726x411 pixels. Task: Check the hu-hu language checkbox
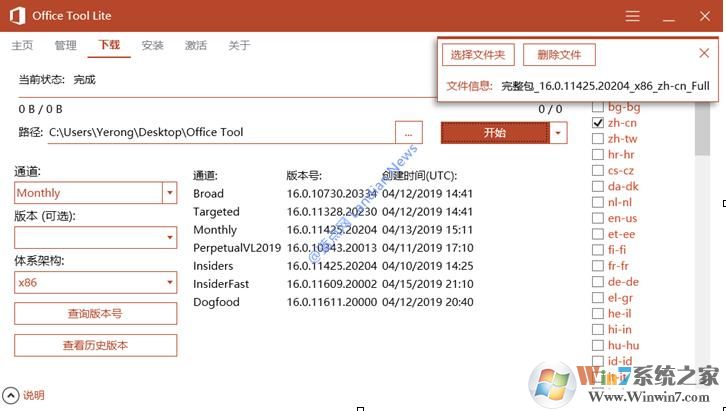[x=598, y=345]
